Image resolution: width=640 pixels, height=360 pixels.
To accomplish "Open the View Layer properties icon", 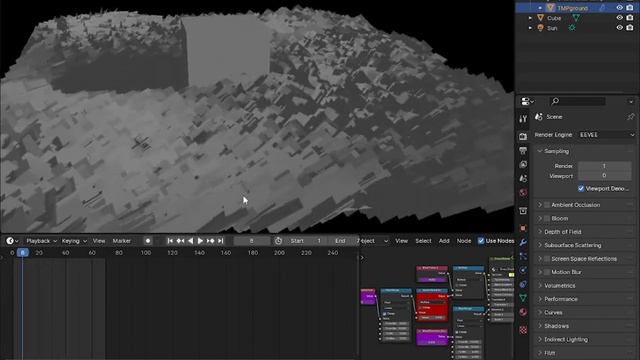I will point(523,164).
